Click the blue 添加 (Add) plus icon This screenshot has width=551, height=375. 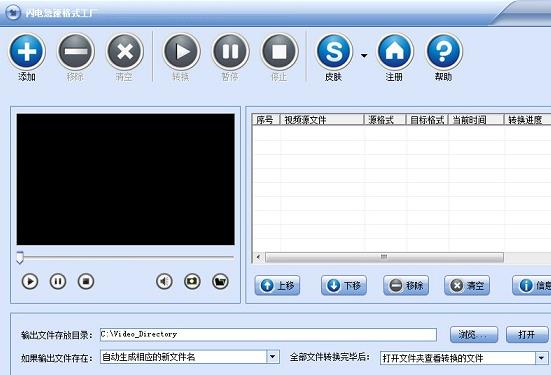pyautogui.click(x=27, y=51)
